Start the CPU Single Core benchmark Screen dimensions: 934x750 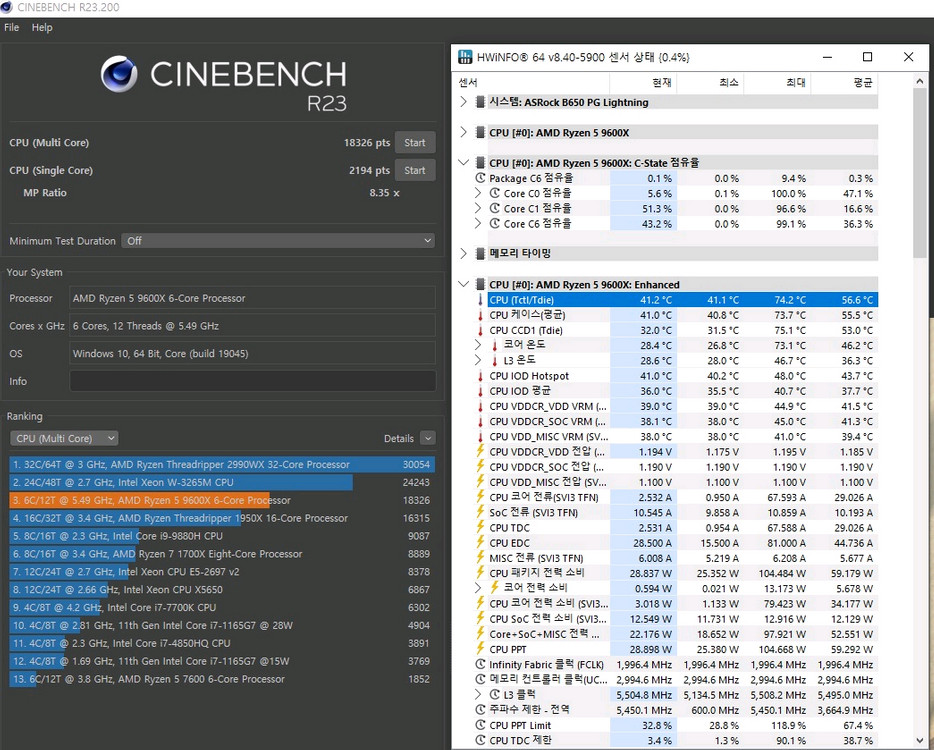414,170
